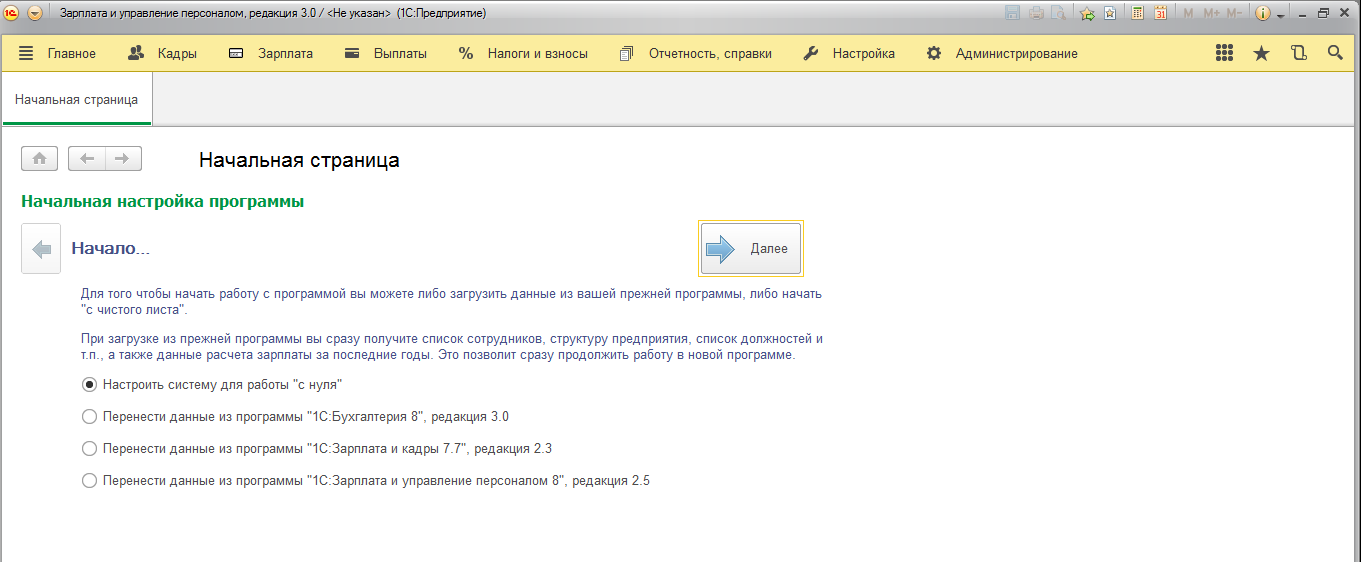Select Настроить систему для работы "с нуля"

coord(212,384)
